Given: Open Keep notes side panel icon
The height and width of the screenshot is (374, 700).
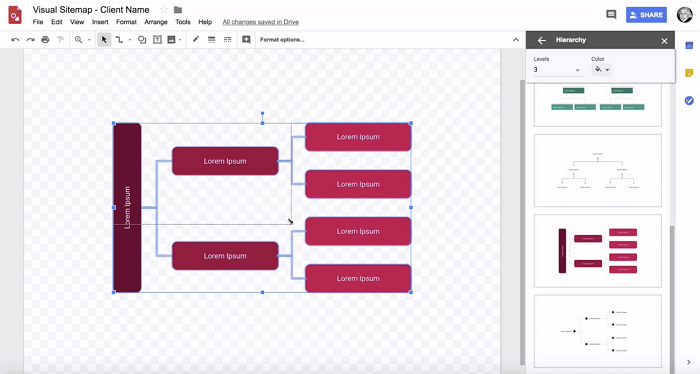Looking at the screenshot, I should (x=689, y=73).
